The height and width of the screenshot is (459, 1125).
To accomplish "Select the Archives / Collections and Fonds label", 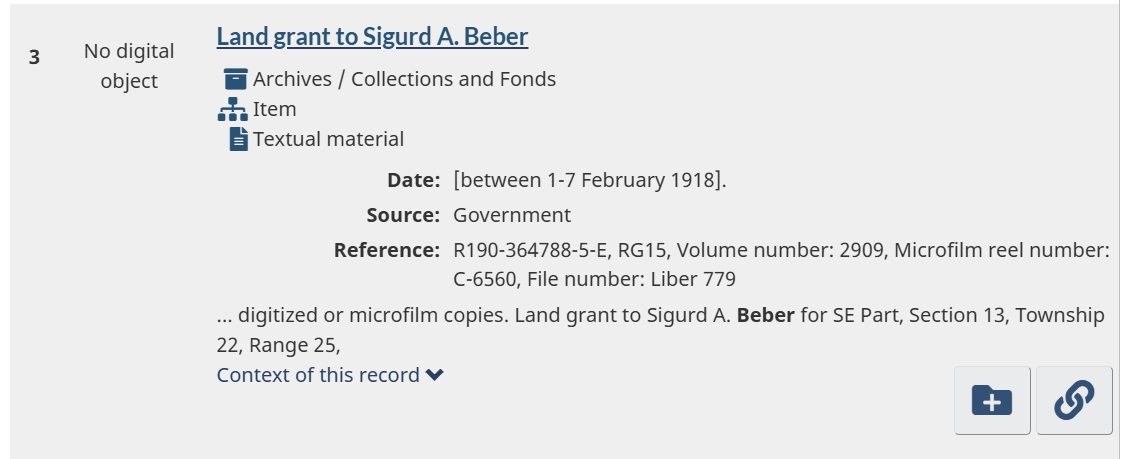I will (x=404, y=79).
